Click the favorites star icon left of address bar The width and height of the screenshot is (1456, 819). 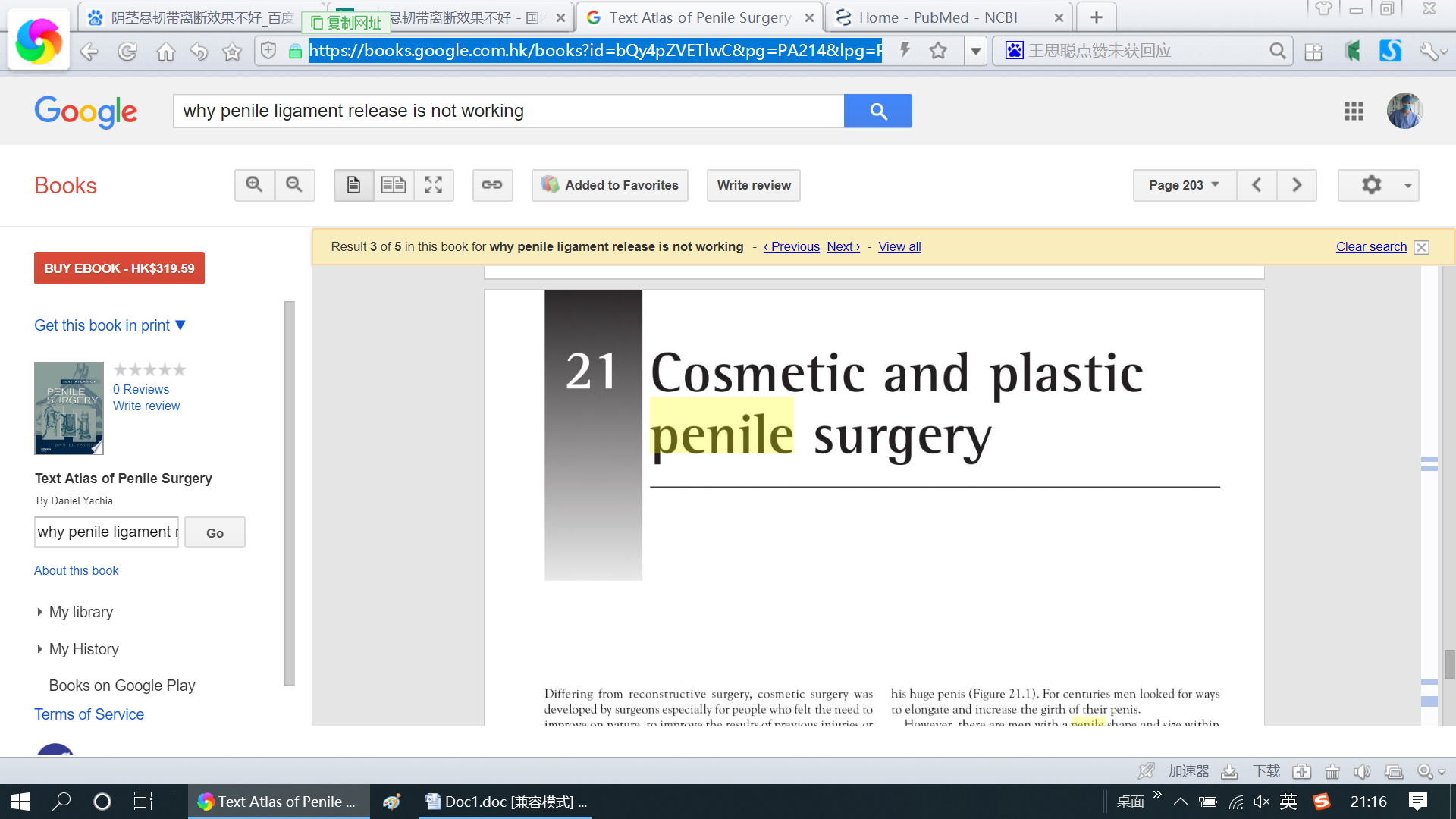point(232,52)
